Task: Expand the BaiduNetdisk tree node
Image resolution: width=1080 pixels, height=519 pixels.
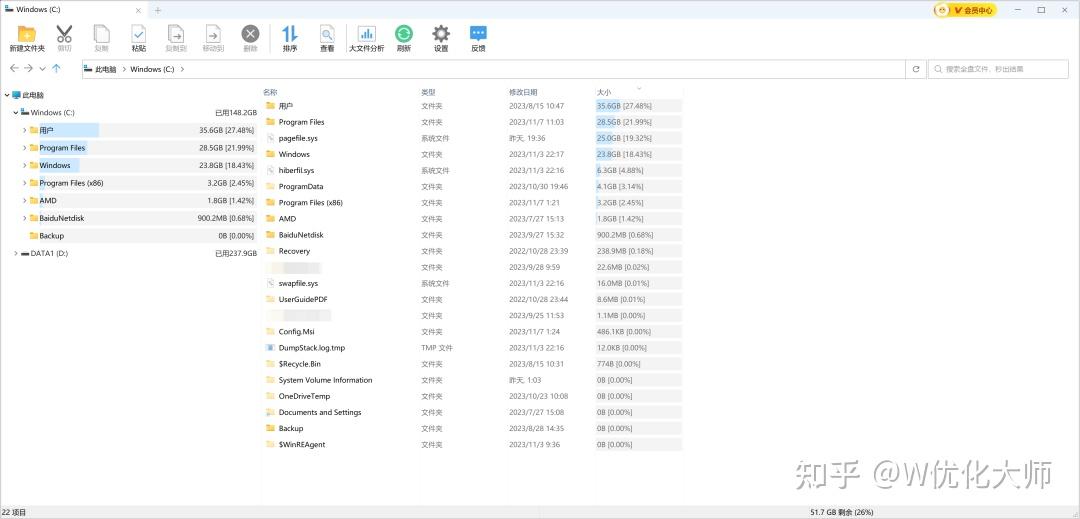Action: 25,218
